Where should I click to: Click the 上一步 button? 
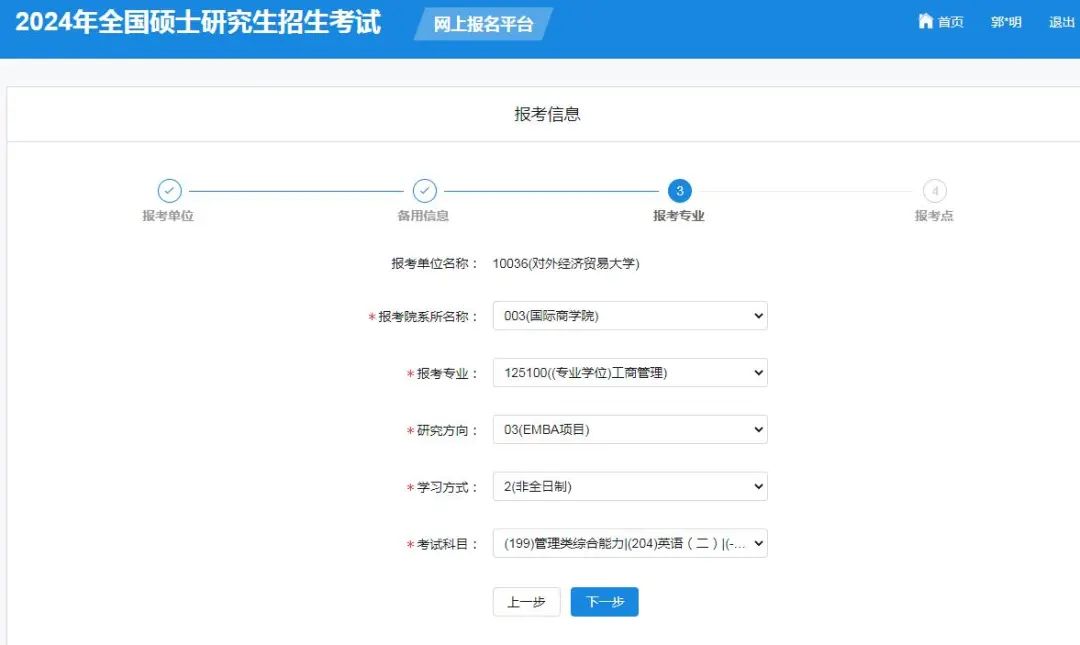pyautogui.click(x=526, y=602)
